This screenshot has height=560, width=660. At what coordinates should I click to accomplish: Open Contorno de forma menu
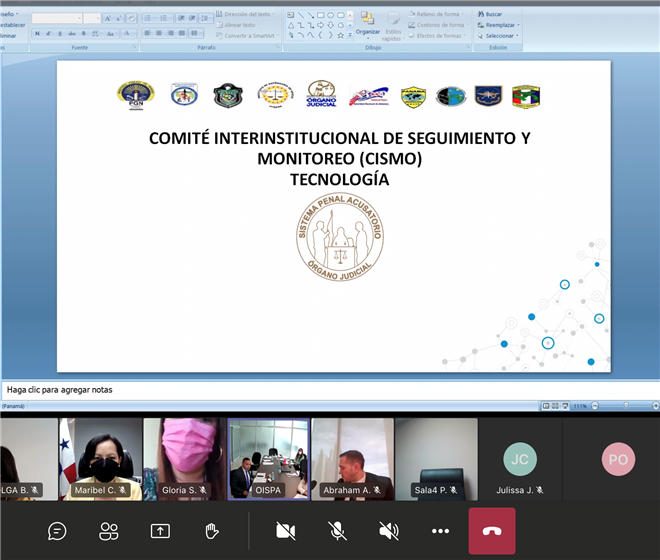(438, 25)
